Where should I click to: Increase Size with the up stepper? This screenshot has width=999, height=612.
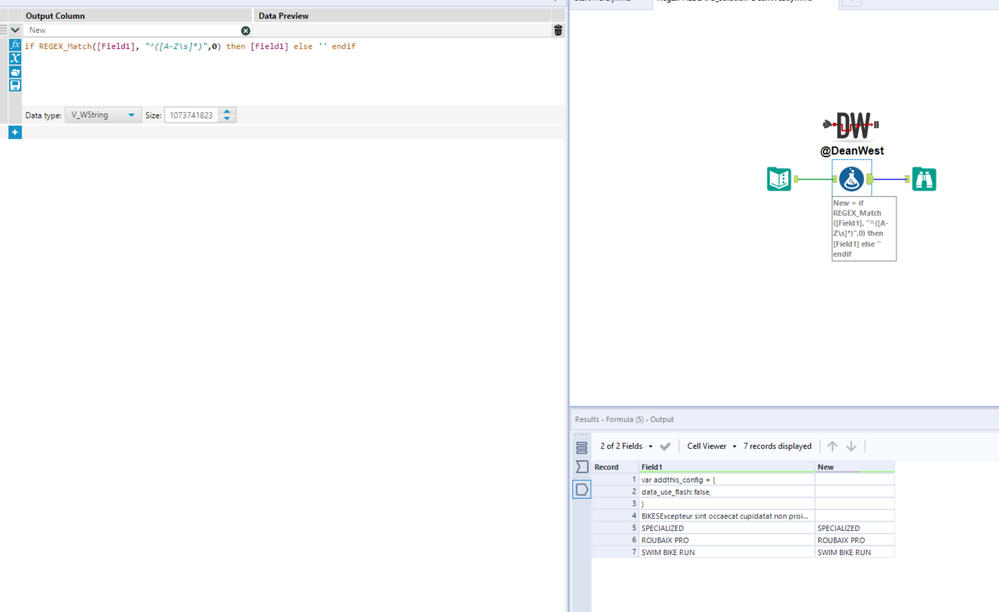227,111
